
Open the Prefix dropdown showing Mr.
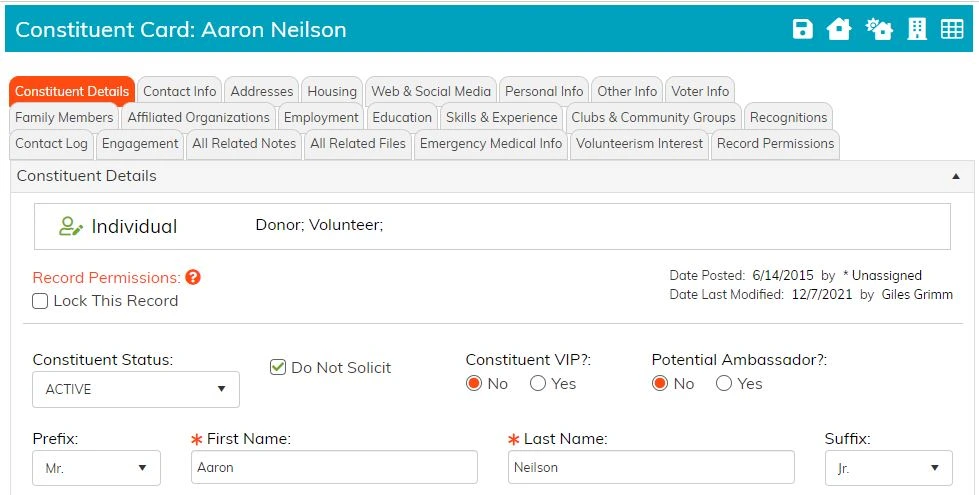point(96,468)
